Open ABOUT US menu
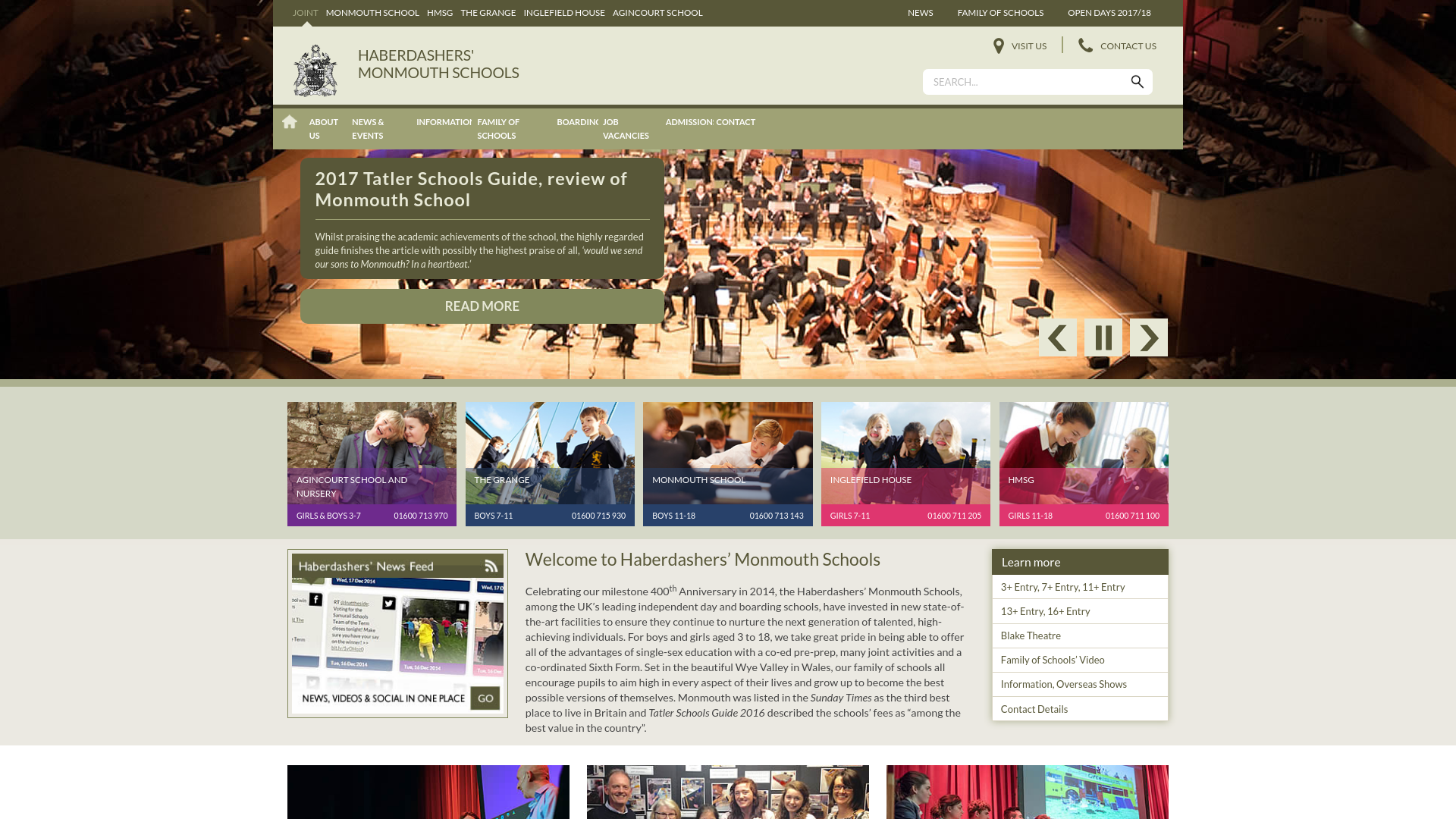Screen dimensions: 1456x819 [x=324, y=129]
